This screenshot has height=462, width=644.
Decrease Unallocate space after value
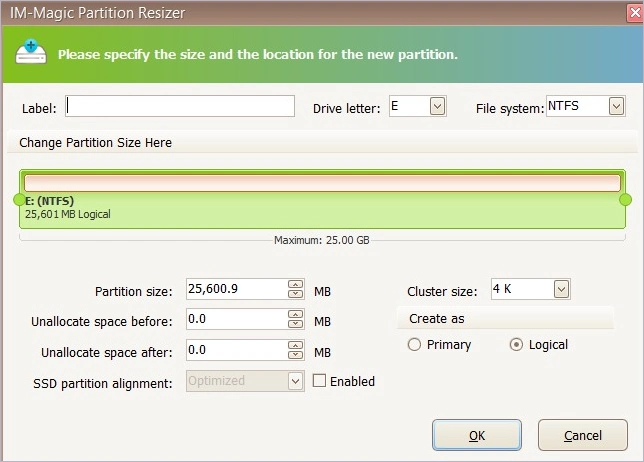pos(295,355)
